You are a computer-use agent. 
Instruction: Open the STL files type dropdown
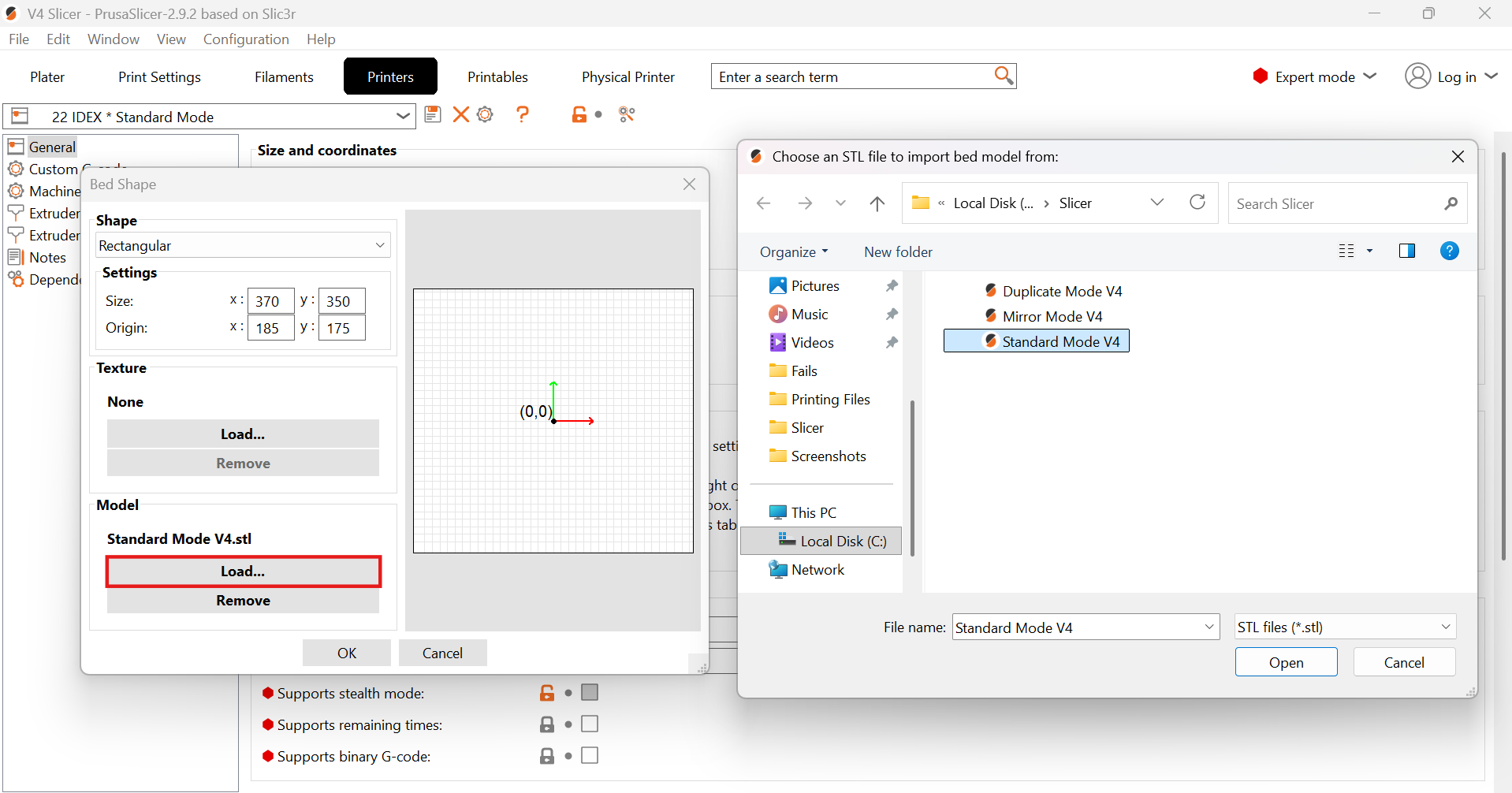click(x=1345, y=627)
